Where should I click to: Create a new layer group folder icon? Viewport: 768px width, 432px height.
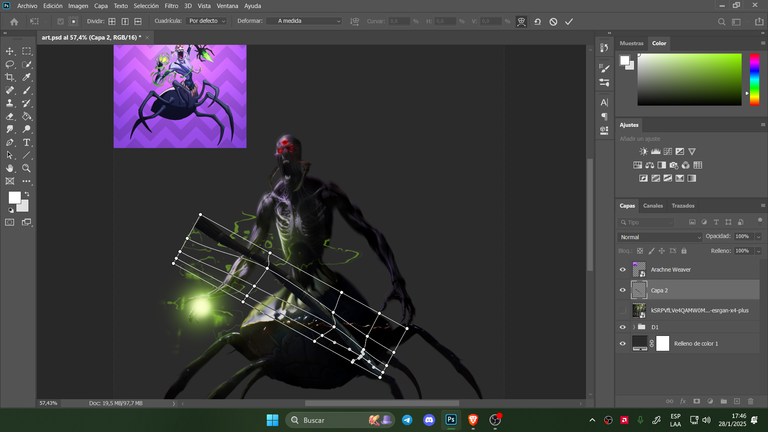tap(723, 401)
